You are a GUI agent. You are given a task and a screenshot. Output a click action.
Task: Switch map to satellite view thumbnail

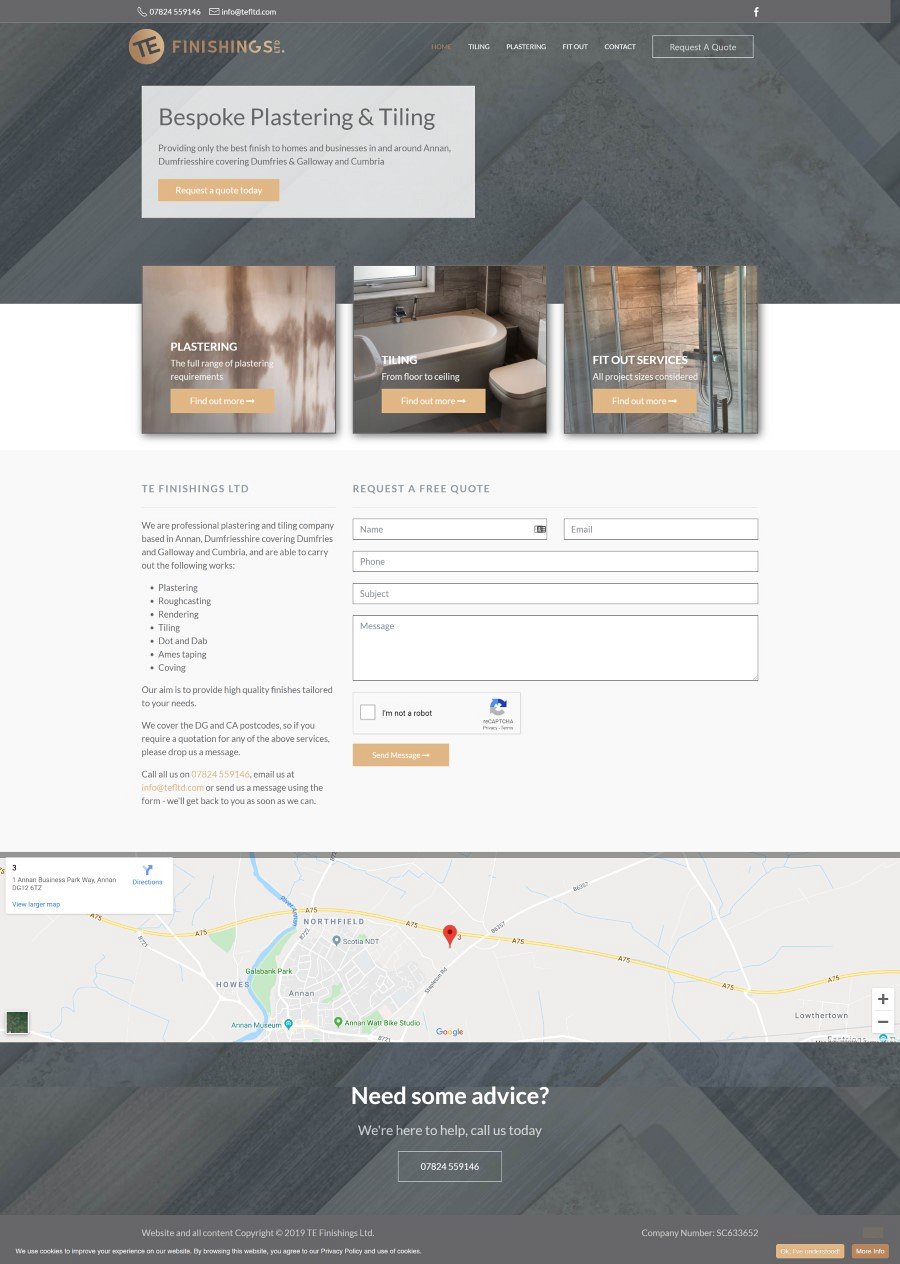click(x=17, y=1022)
